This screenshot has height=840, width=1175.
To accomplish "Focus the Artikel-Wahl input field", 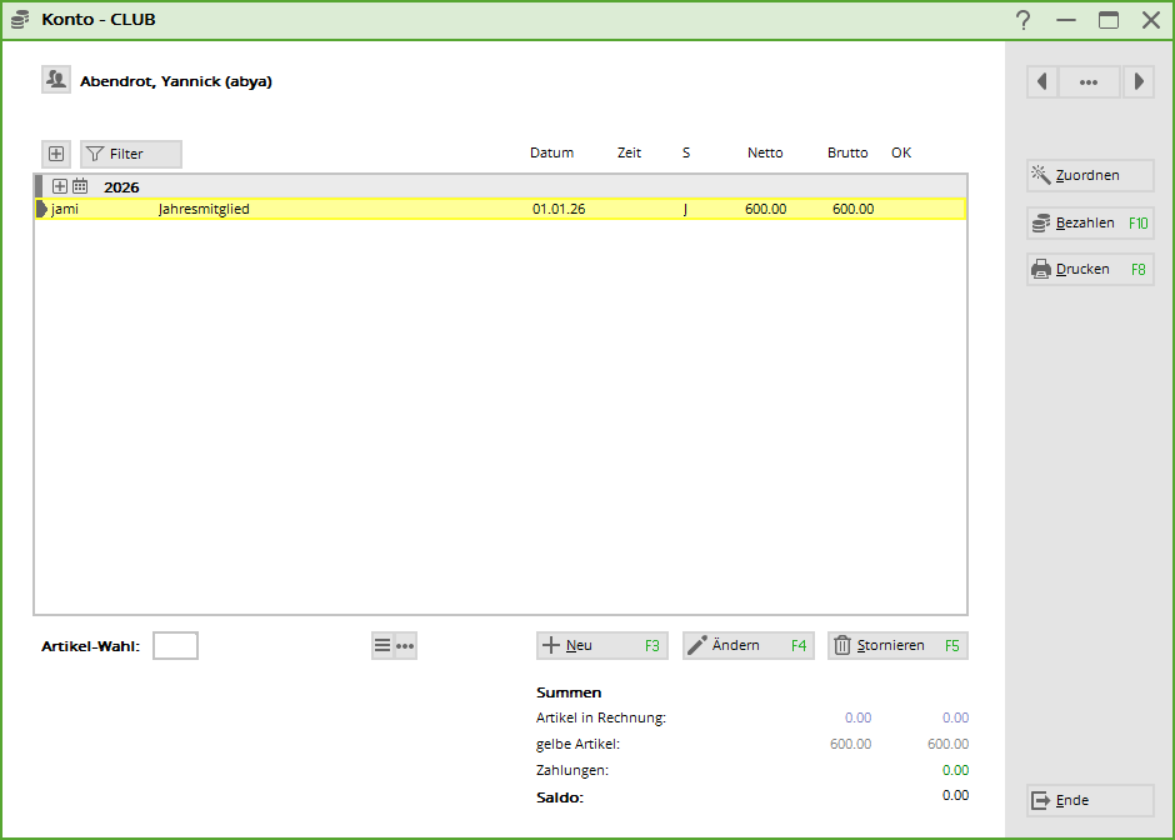I will coord(175,646).
